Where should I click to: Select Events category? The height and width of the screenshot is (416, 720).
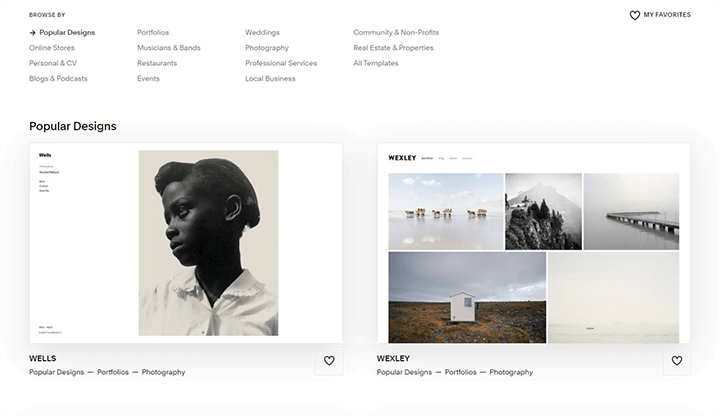pyautogui.click(x=148, y=79)
